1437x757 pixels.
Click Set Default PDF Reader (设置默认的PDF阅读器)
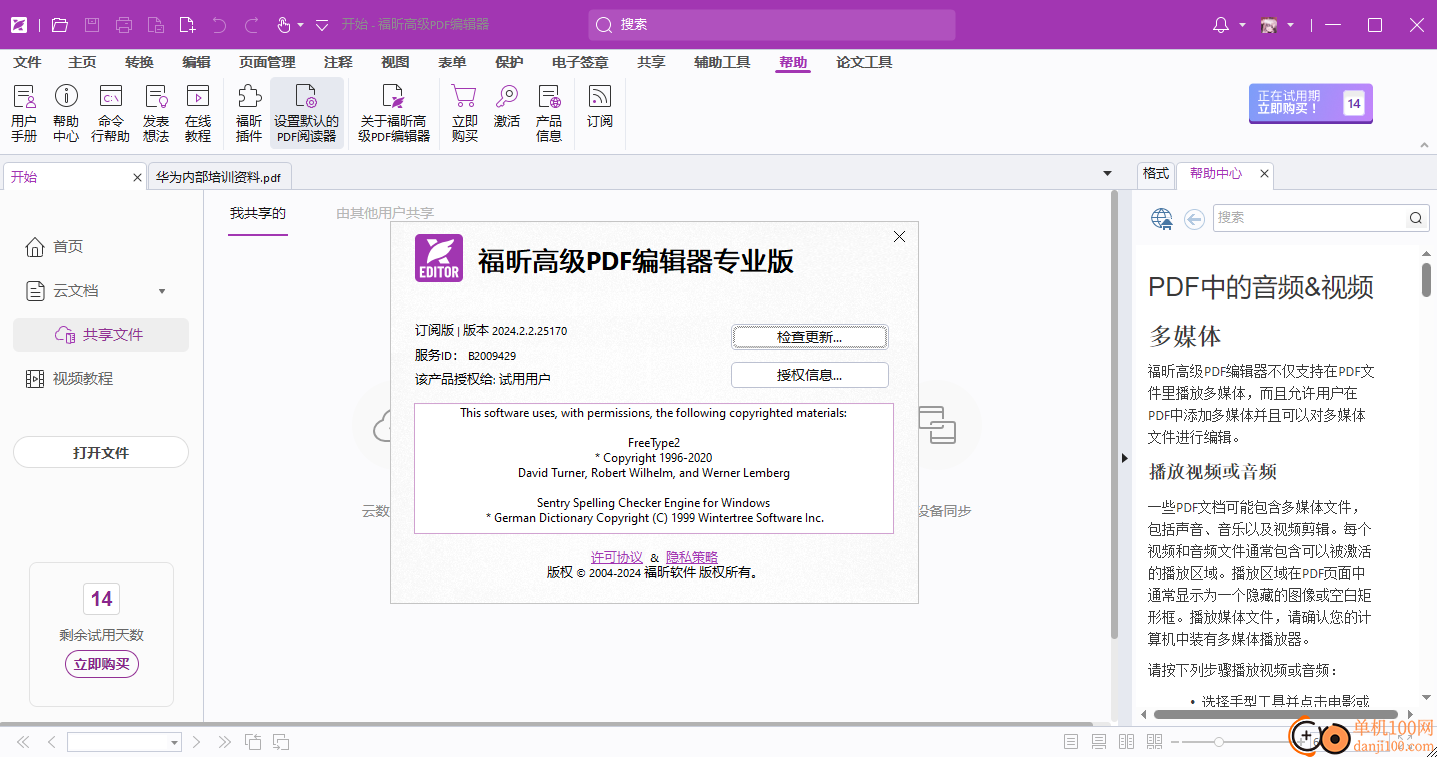307,113
